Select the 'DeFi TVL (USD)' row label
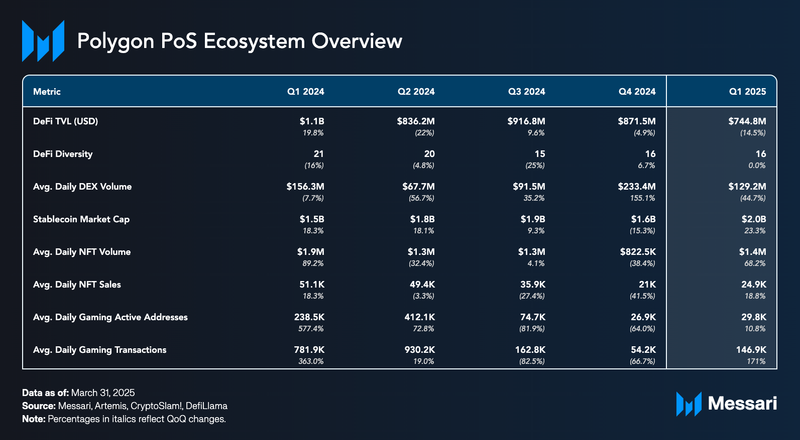Image resolution: width=800 pixels, height=440 pixels. pyautogui.click(x=65, y=121)
